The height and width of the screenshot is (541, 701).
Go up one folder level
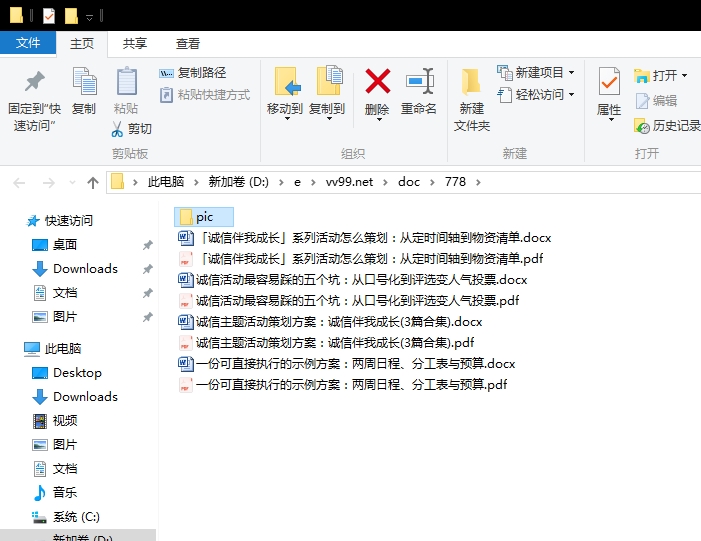click(93, 182)
